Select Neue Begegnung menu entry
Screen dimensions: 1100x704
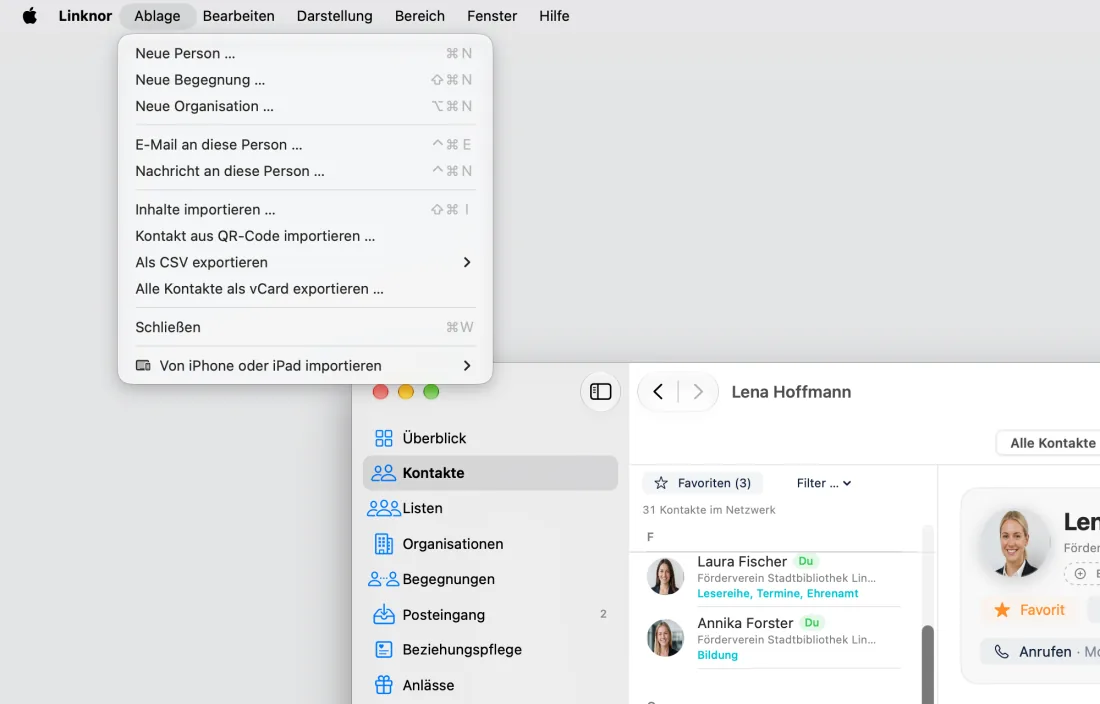(x=305, y=80)
